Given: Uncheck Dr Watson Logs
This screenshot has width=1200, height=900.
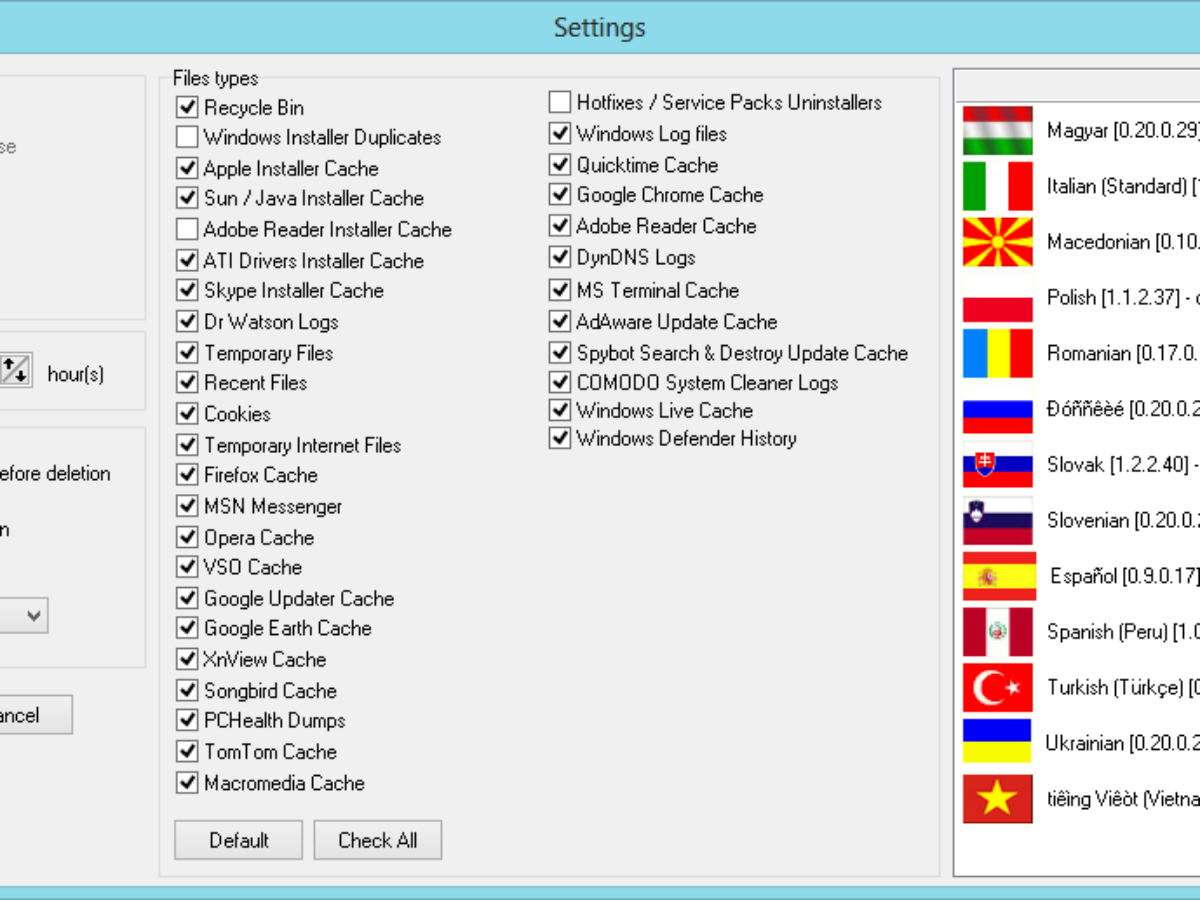Looking at the screenshot, I should [x=187, y=321].
